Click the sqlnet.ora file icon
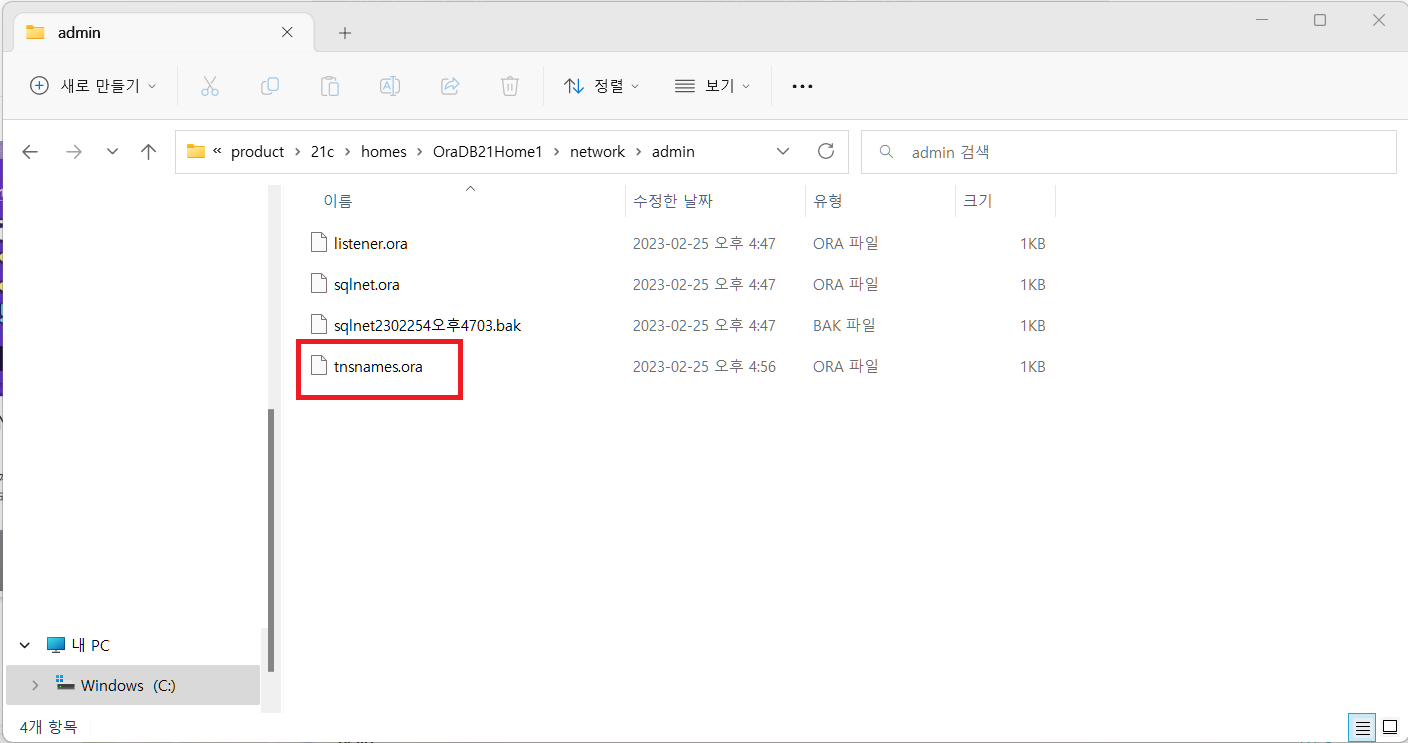This screenshot has width=1408, height=743. pos(319,284)
